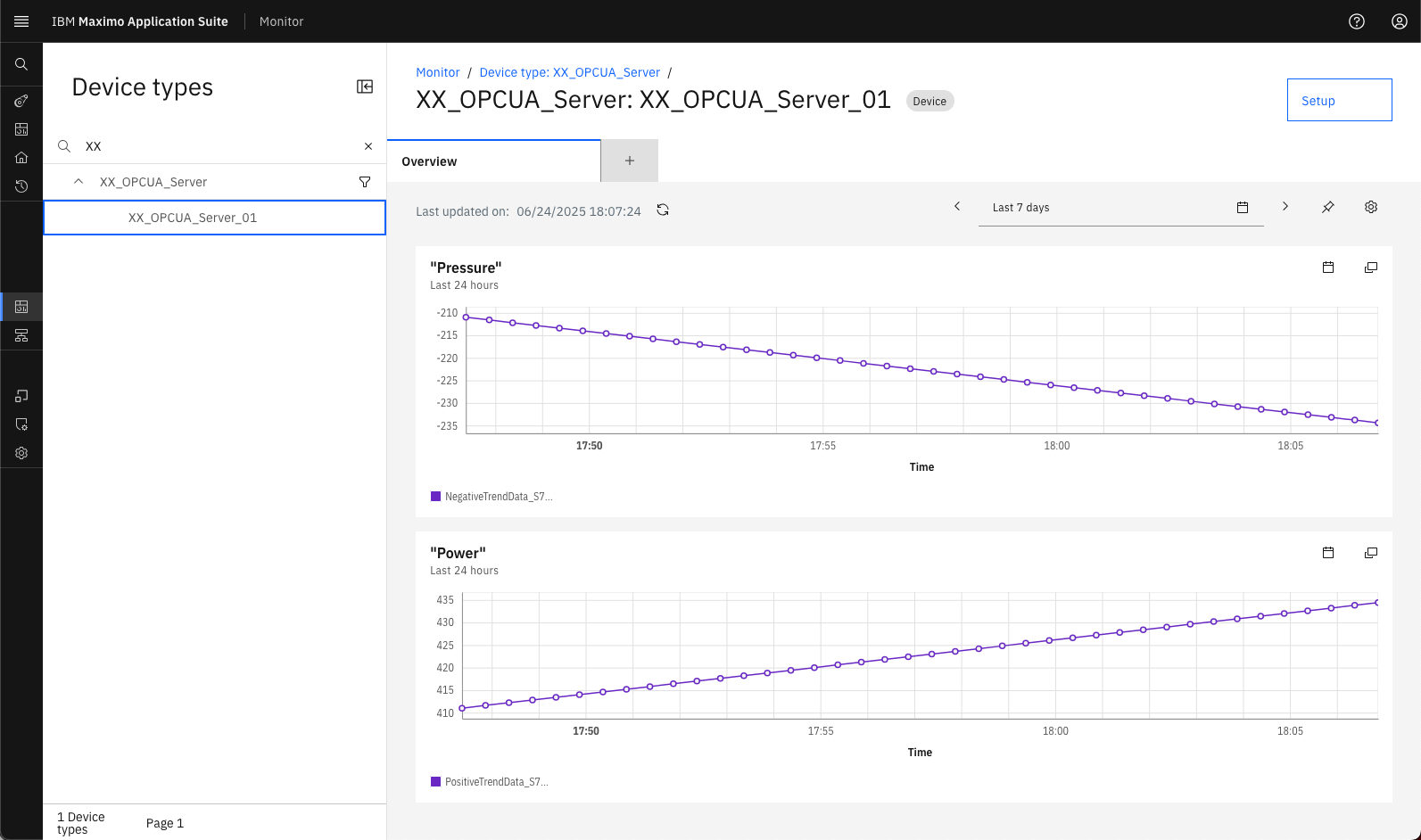
Task: Go to next time range
Action: pos(1285,207)
